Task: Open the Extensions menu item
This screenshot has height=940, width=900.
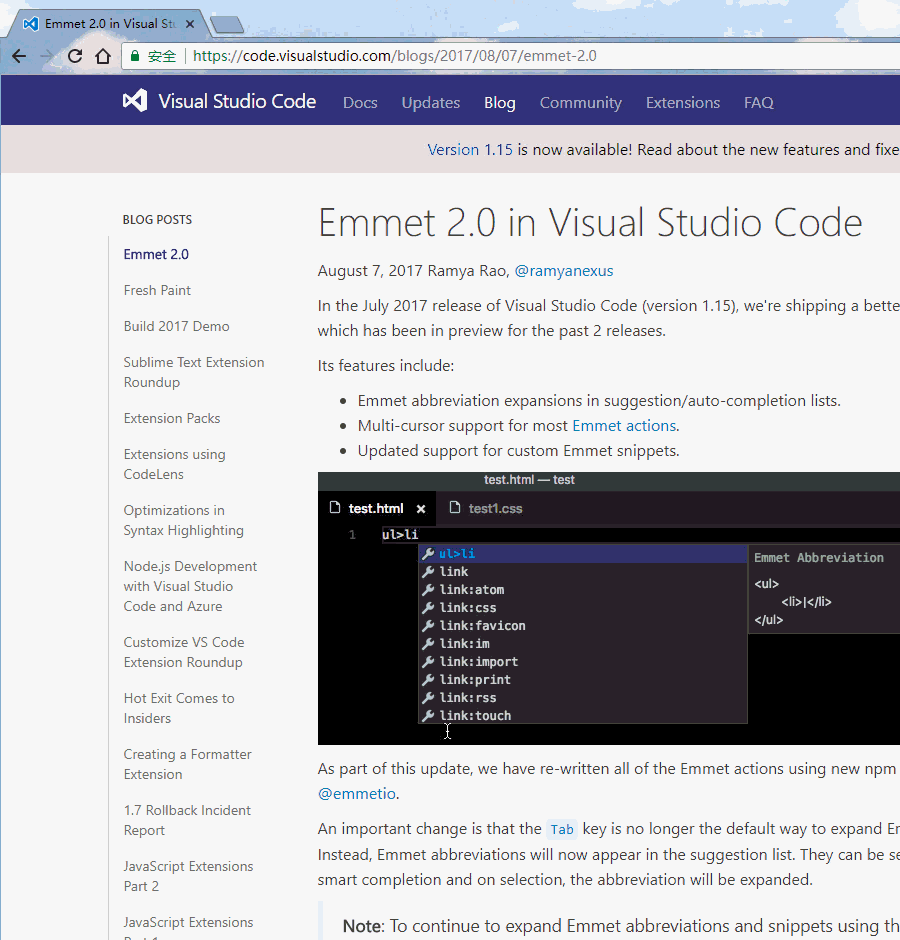Action: point(682,103)
